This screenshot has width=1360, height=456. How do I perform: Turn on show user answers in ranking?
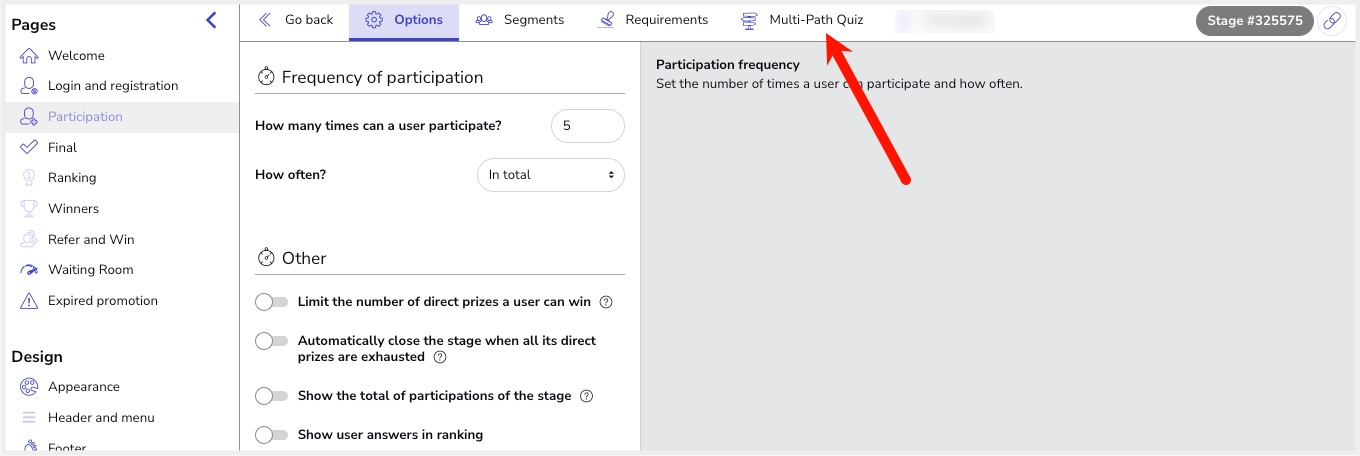(271, 435)
